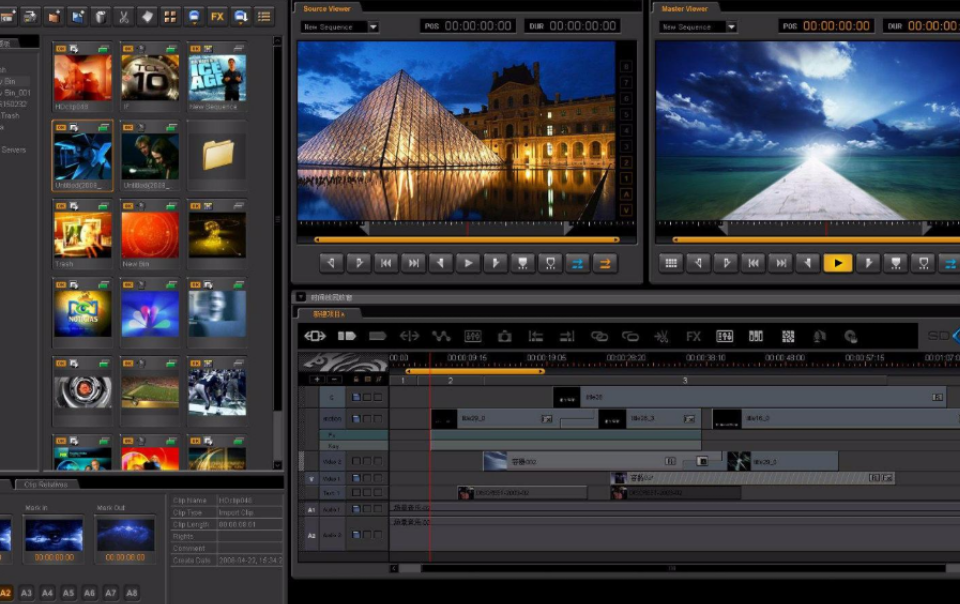Toggle first checkbox on the Video 1 track
The height and width of the screenshot is (604, 960).
tap(356, 478)
